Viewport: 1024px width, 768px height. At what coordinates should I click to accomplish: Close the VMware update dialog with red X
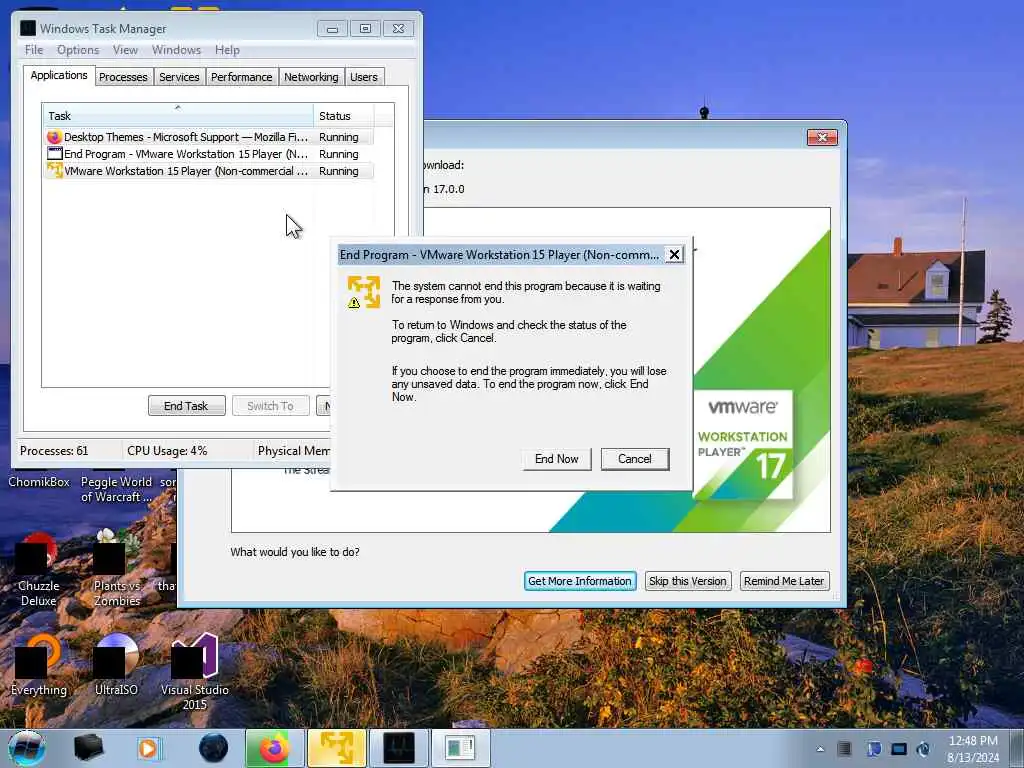click(822, 137)
